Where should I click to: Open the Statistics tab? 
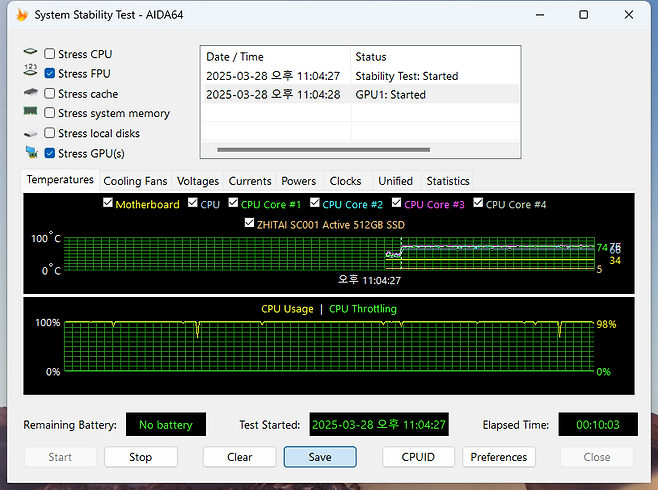click(447, 181)
